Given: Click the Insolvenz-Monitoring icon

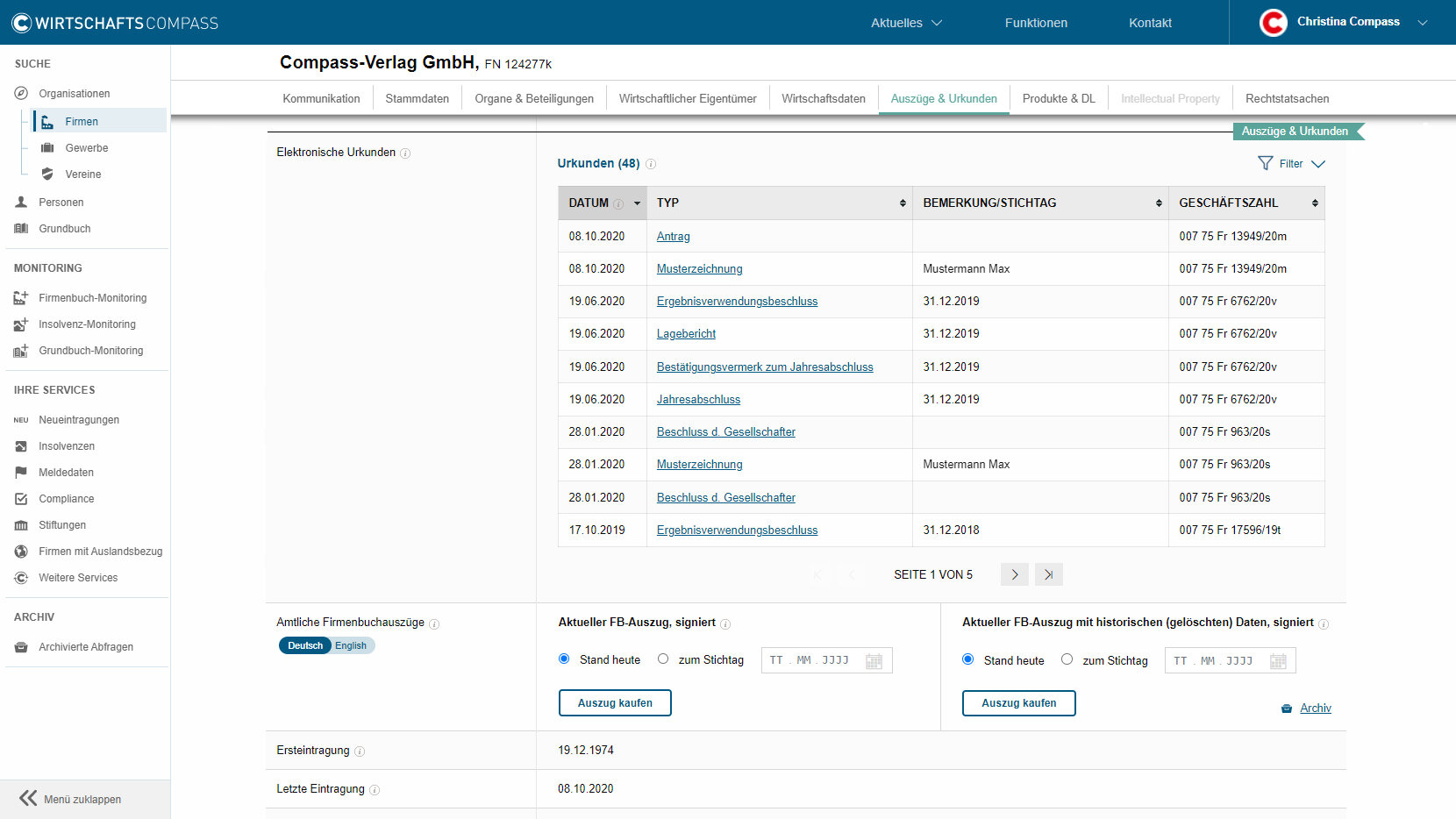Looking at the screenshot, I should (x=21, y=324).
